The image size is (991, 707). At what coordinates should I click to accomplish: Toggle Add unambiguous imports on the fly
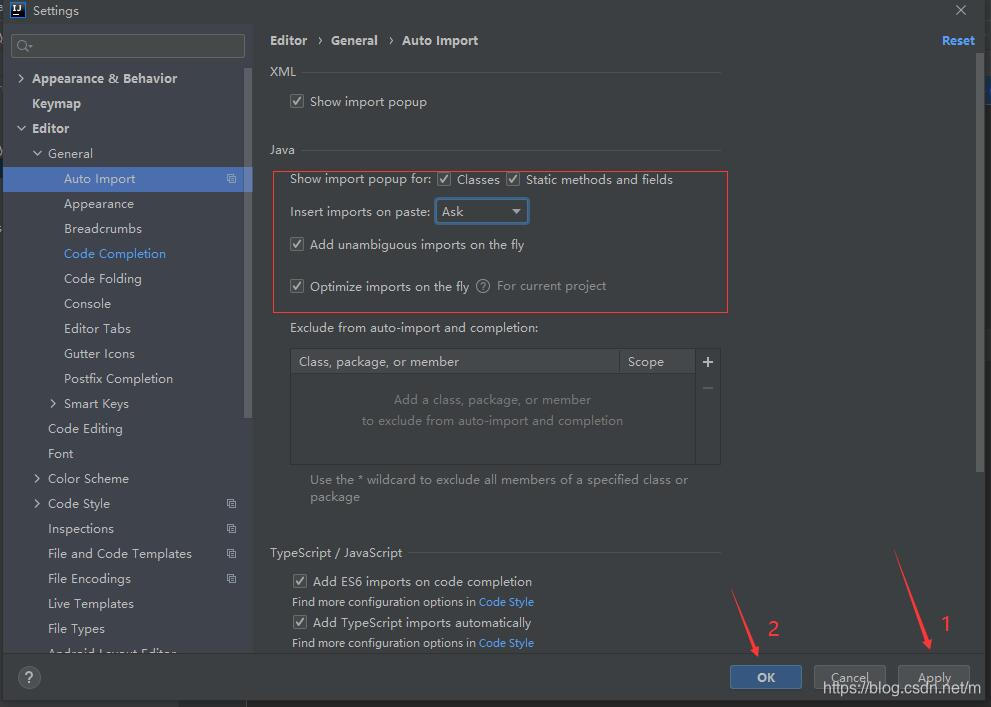[297, 244]
